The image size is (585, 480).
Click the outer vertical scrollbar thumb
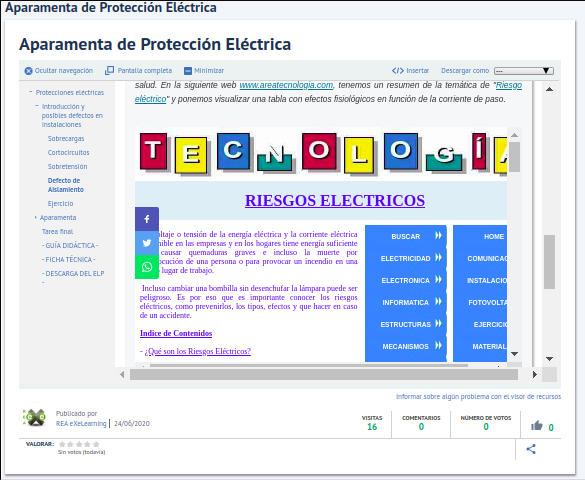click(550, 262)
